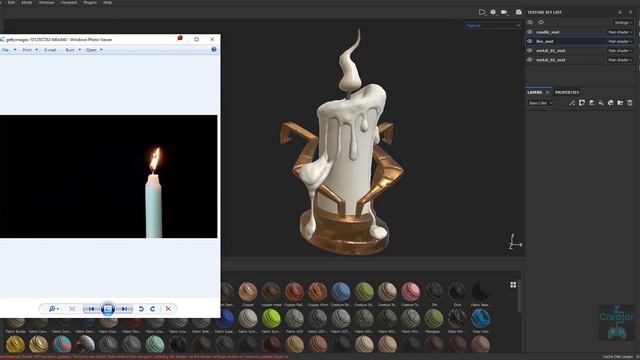
Task: Add a mask using the Layers toolbar icon
Action: (582, 103)
